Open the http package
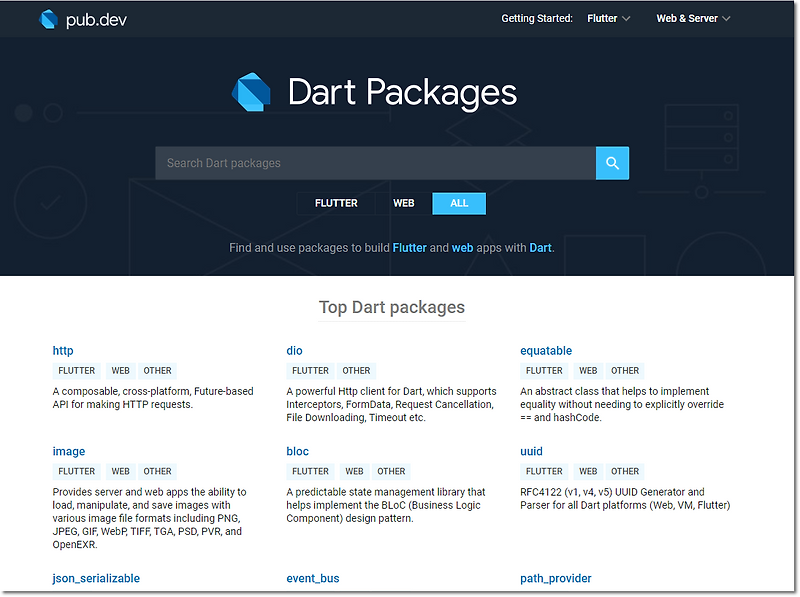This screenshot has width=800, height=597. pyautogui.click(x=63, y=351)
